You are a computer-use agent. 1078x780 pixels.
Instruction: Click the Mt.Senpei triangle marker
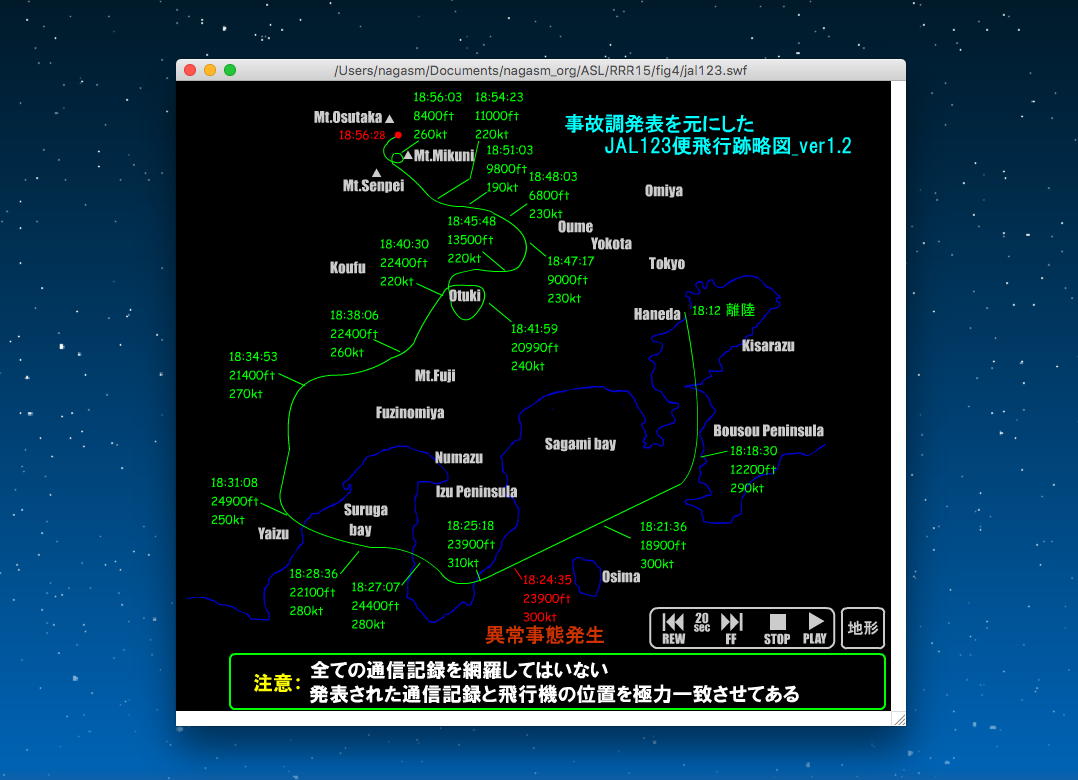376,173
